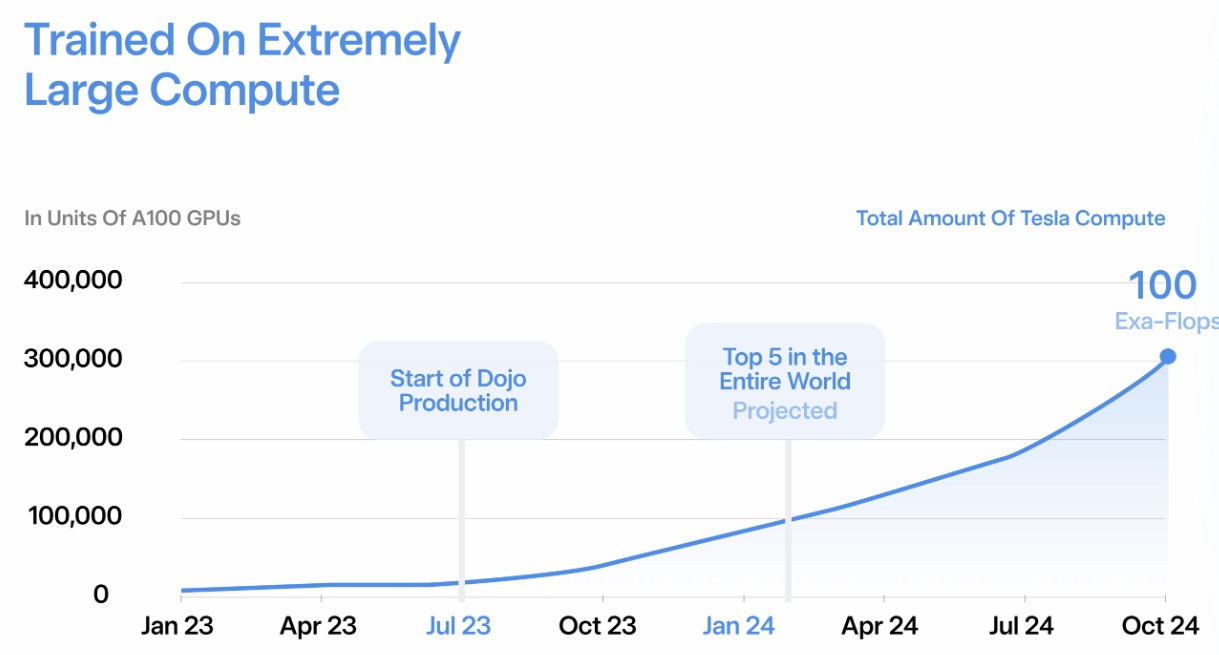
Task: Click the "Total Amount Of Tesla Compute" legend
Action: [x=1010, y=218]
